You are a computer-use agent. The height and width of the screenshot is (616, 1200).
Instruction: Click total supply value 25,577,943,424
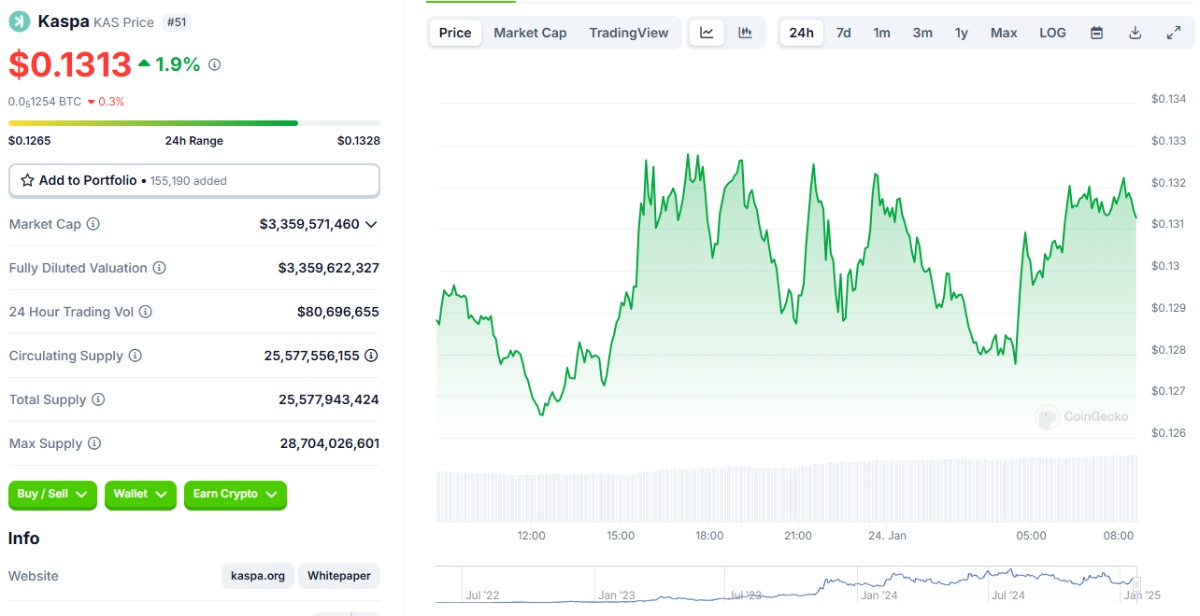[329, 400]
